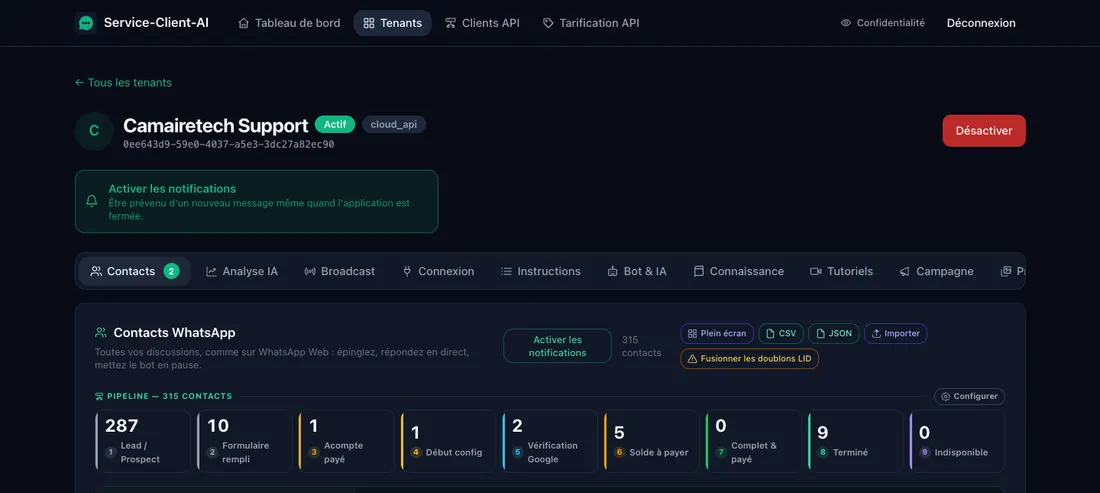Click the file icon in CSV button
This screenshot has height=493, width=1100.
[x=770, y=334]
